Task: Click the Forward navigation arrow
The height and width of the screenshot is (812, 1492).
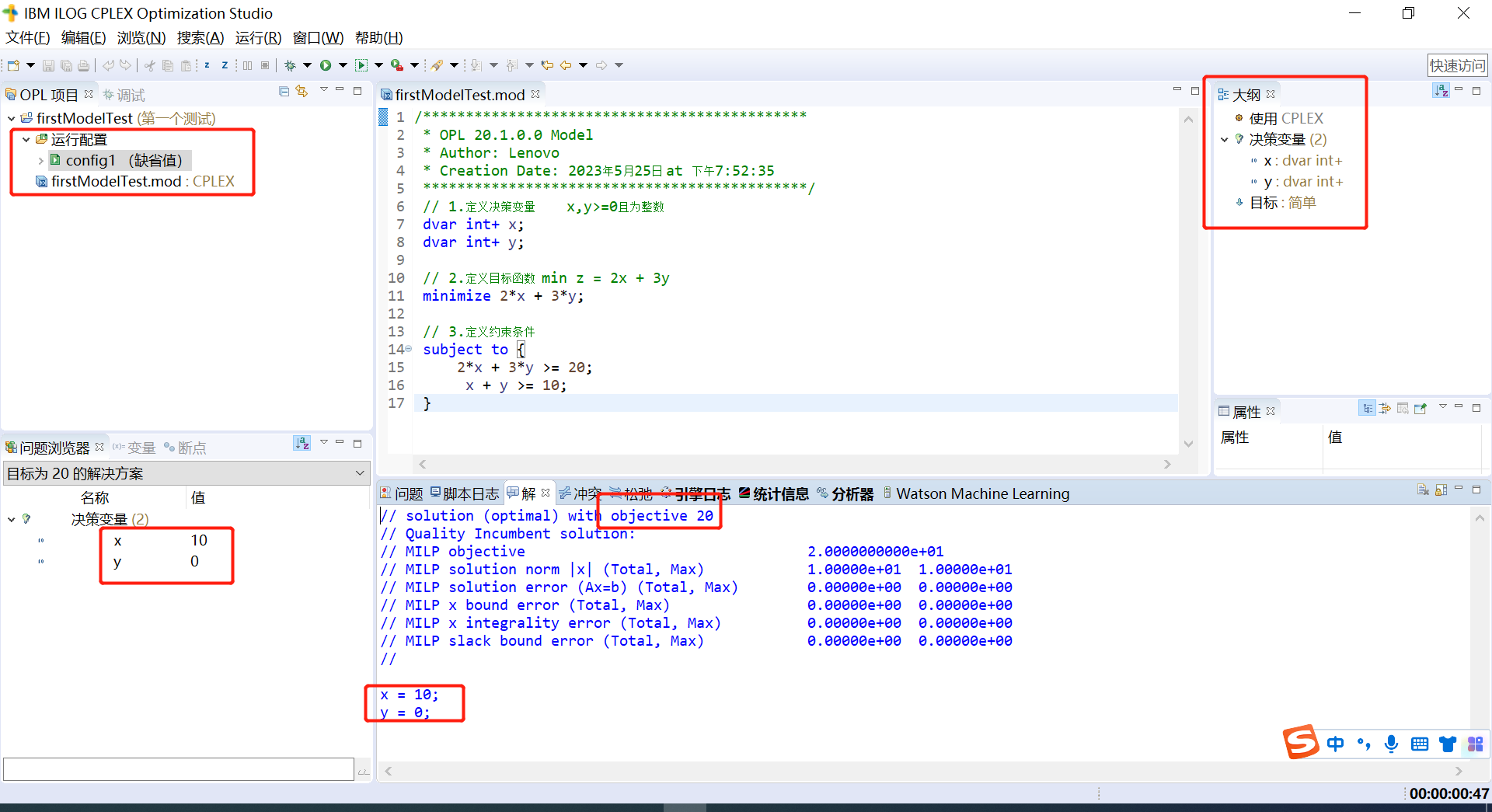Action: (601, 65)
